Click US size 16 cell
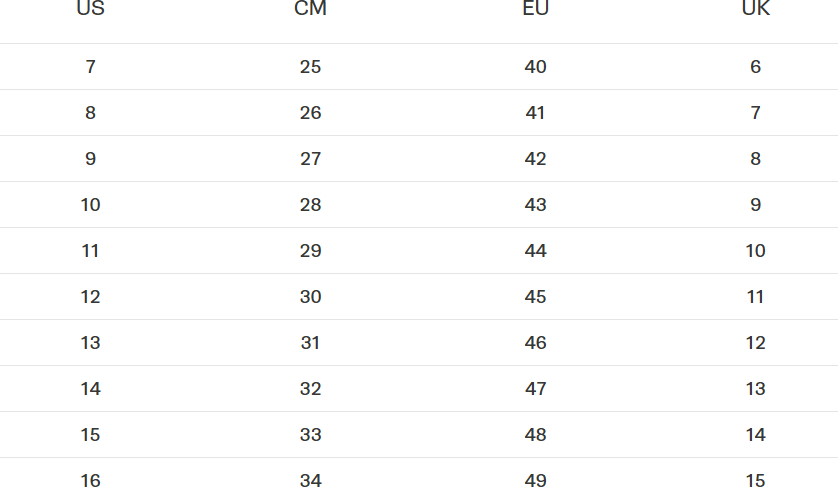Image resolution: width=838 pixels, height=487 pixels. coord(90,481)
